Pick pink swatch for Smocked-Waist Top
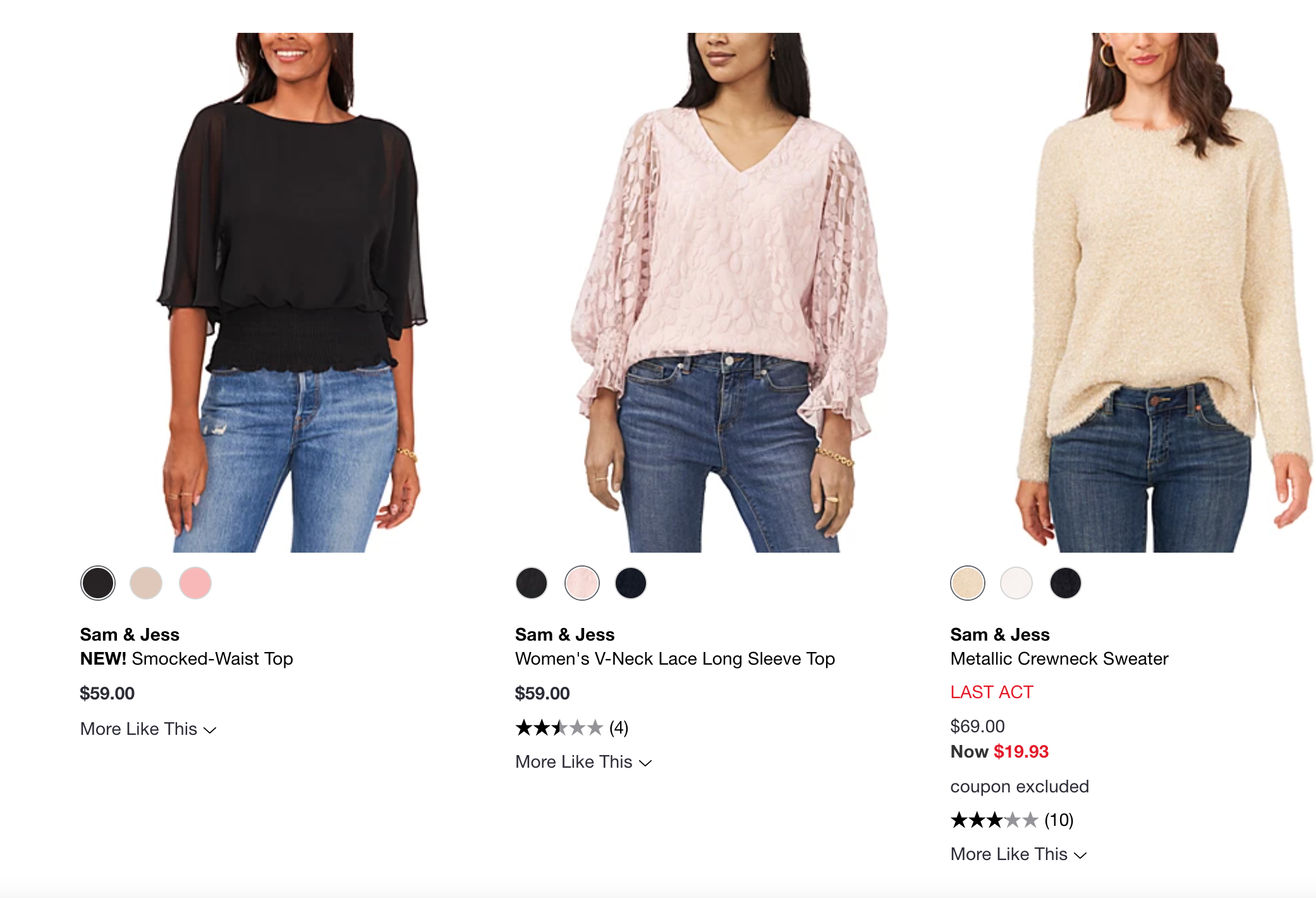This screenshot has width=1316, height=898. tap(195, 582)
